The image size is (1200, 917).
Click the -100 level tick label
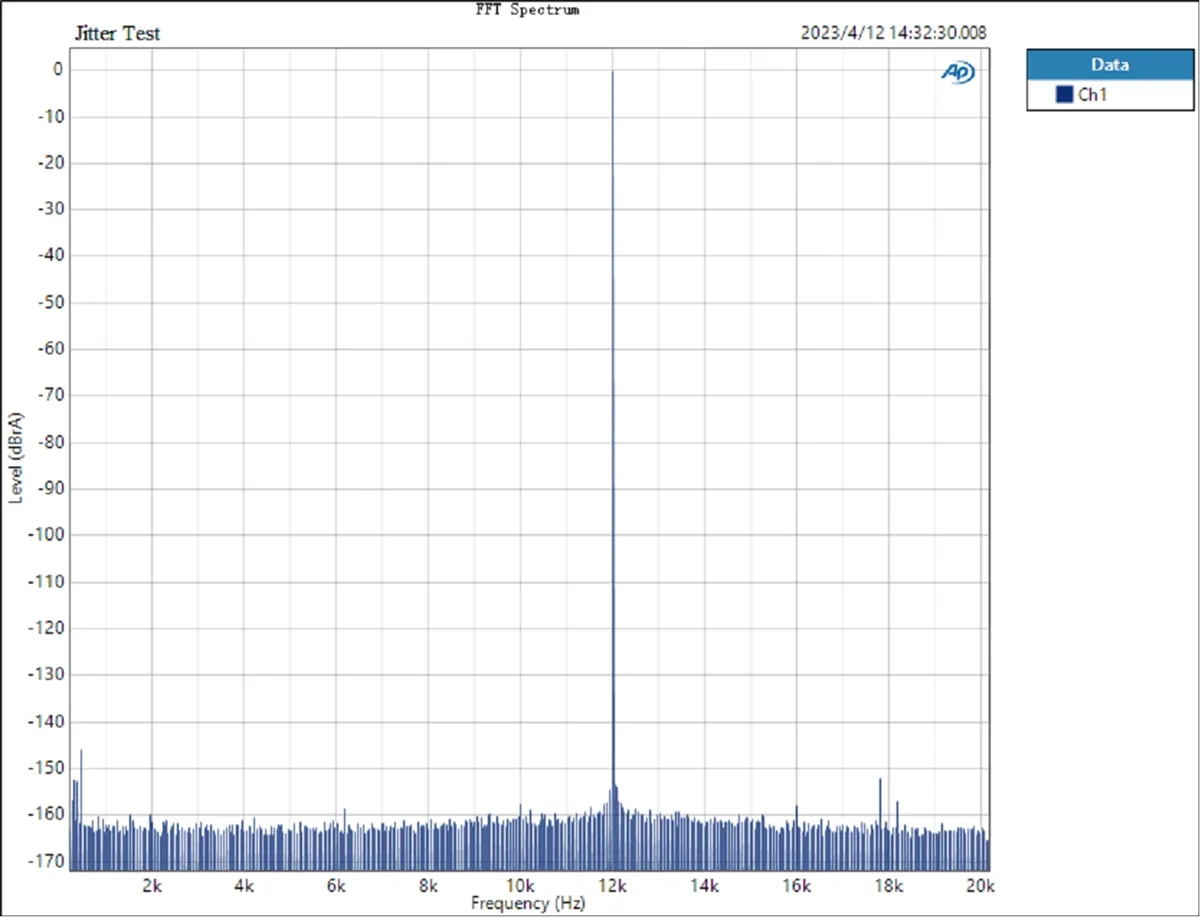tap(48, 535)
